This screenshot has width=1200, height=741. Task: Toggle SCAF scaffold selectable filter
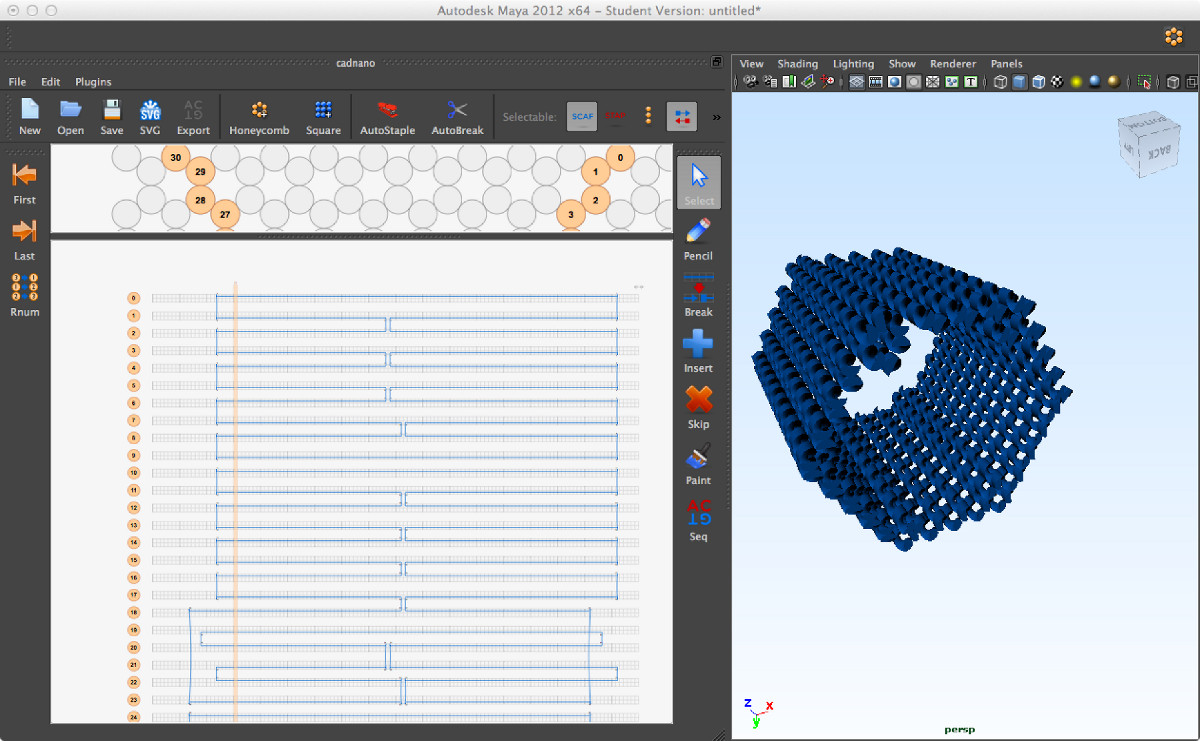click(x=582, y=117)
